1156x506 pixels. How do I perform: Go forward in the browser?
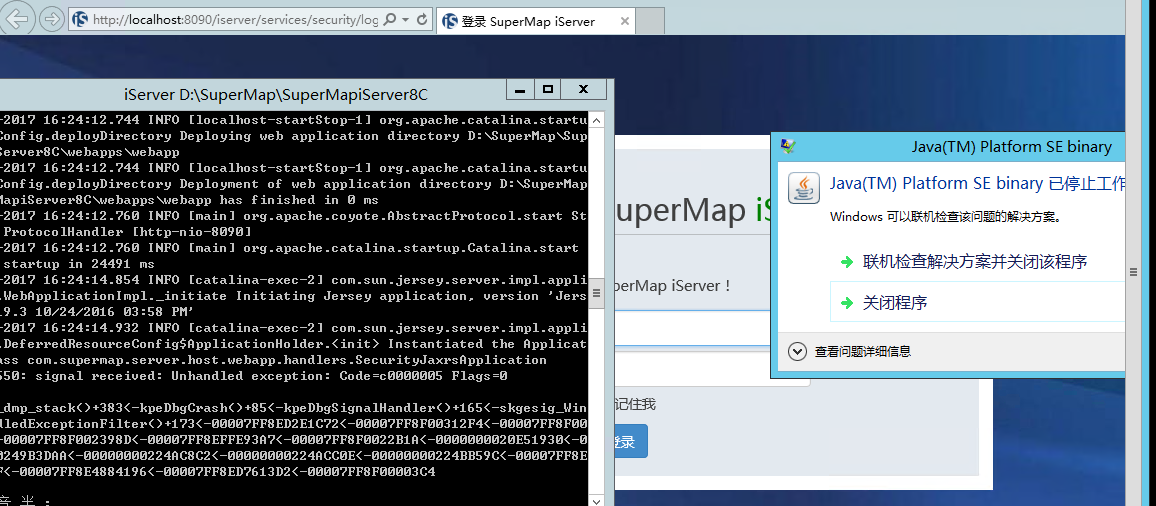(x=51, y=19)
